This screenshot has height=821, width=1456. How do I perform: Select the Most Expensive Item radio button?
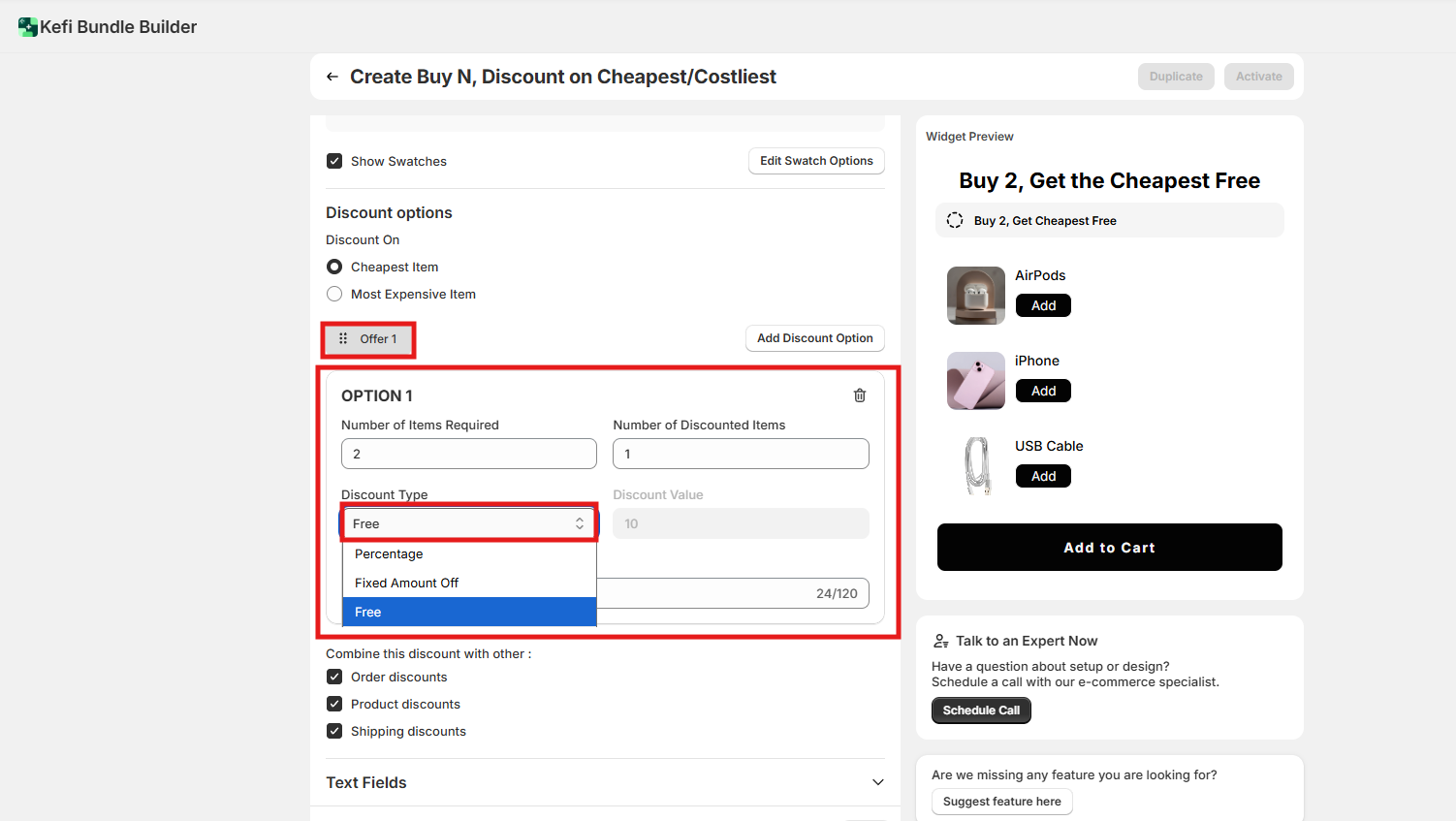pos(334,295)
